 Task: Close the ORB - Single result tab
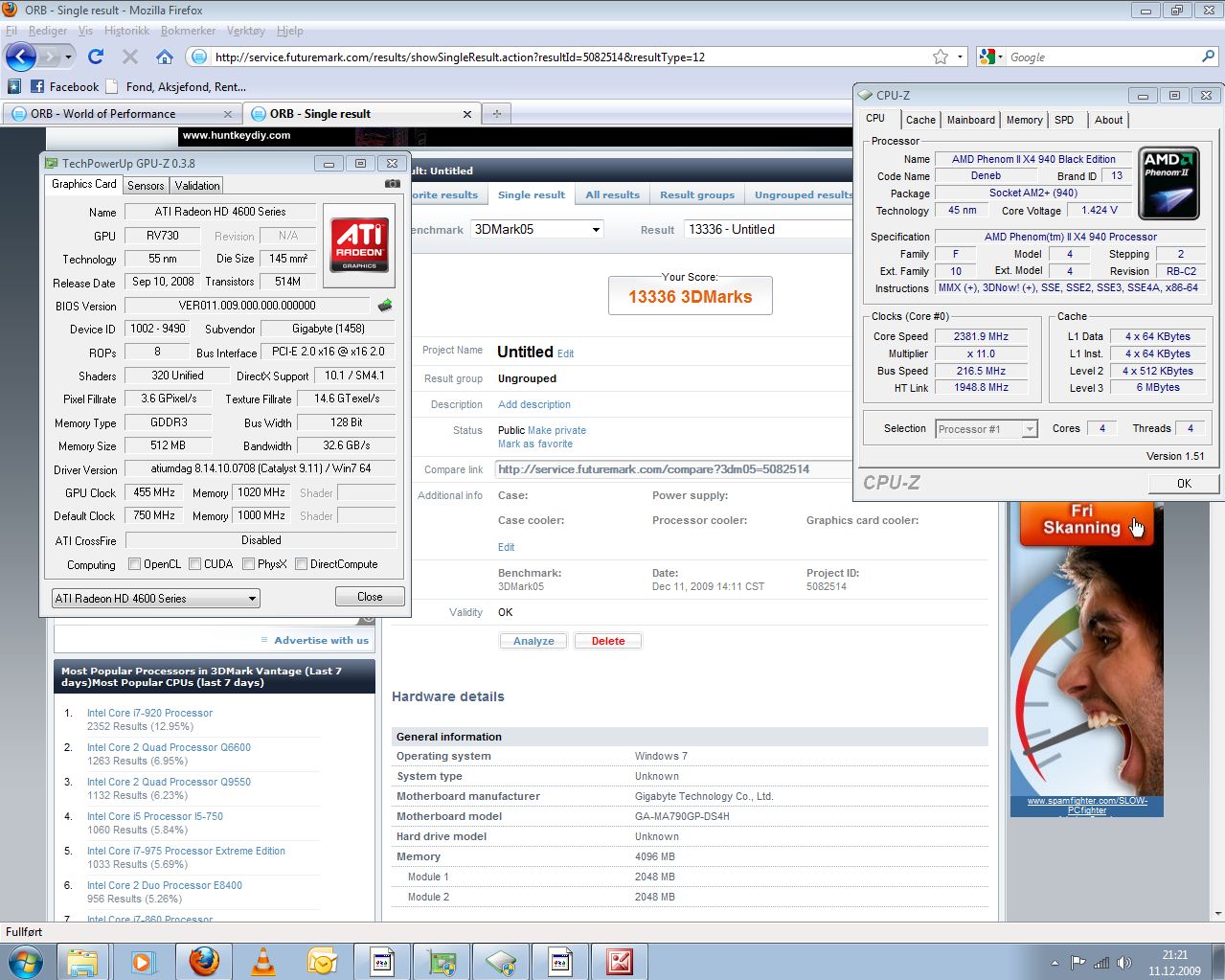pos(467,113)
